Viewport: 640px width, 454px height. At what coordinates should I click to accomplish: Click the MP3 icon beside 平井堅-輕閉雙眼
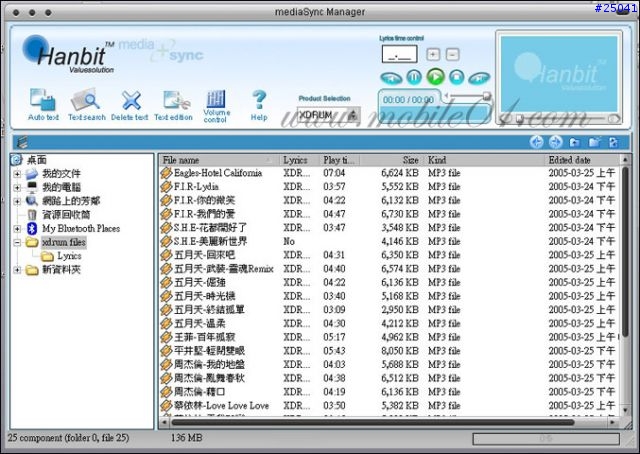(166, 351)
